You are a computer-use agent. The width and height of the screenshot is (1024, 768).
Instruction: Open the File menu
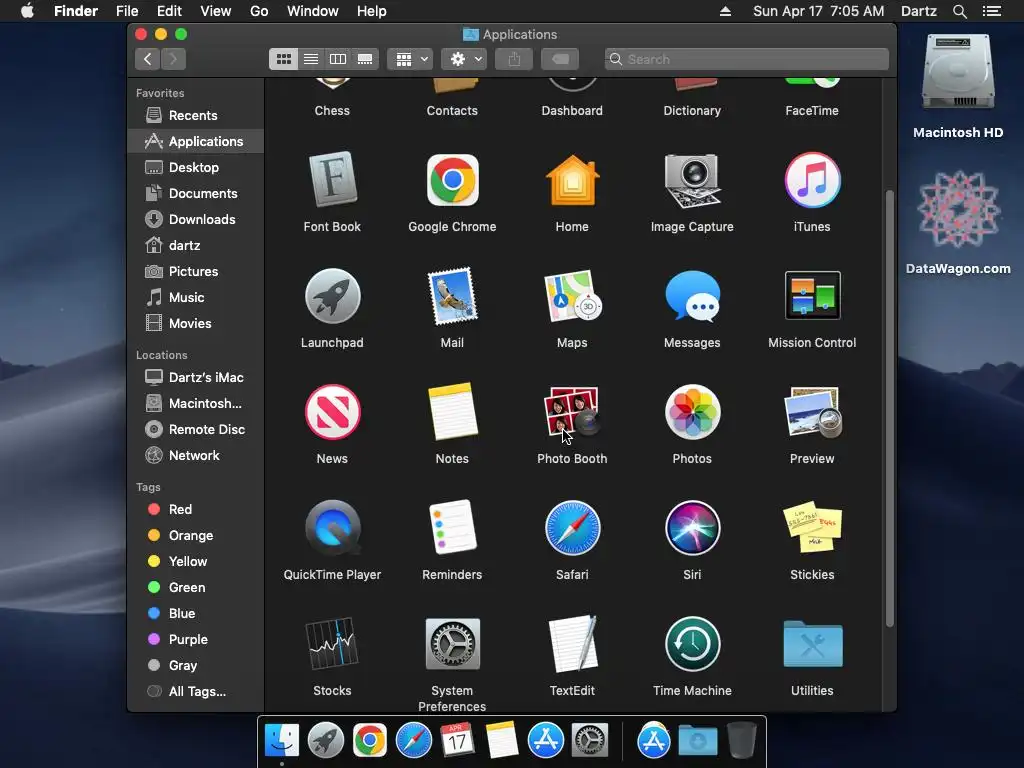click(127, 11)
